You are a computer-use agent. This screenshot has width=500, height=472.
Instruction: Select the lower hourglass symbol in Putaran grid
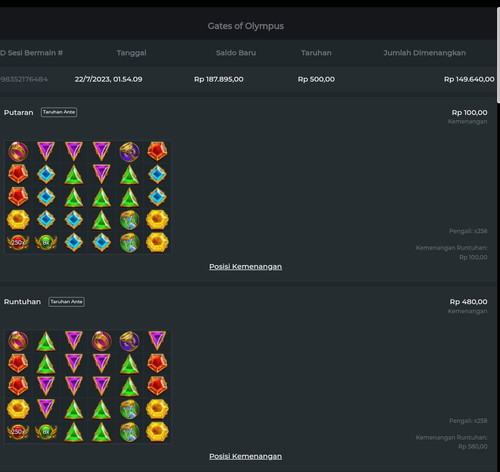pyautogui.click(x=129, y=242)
